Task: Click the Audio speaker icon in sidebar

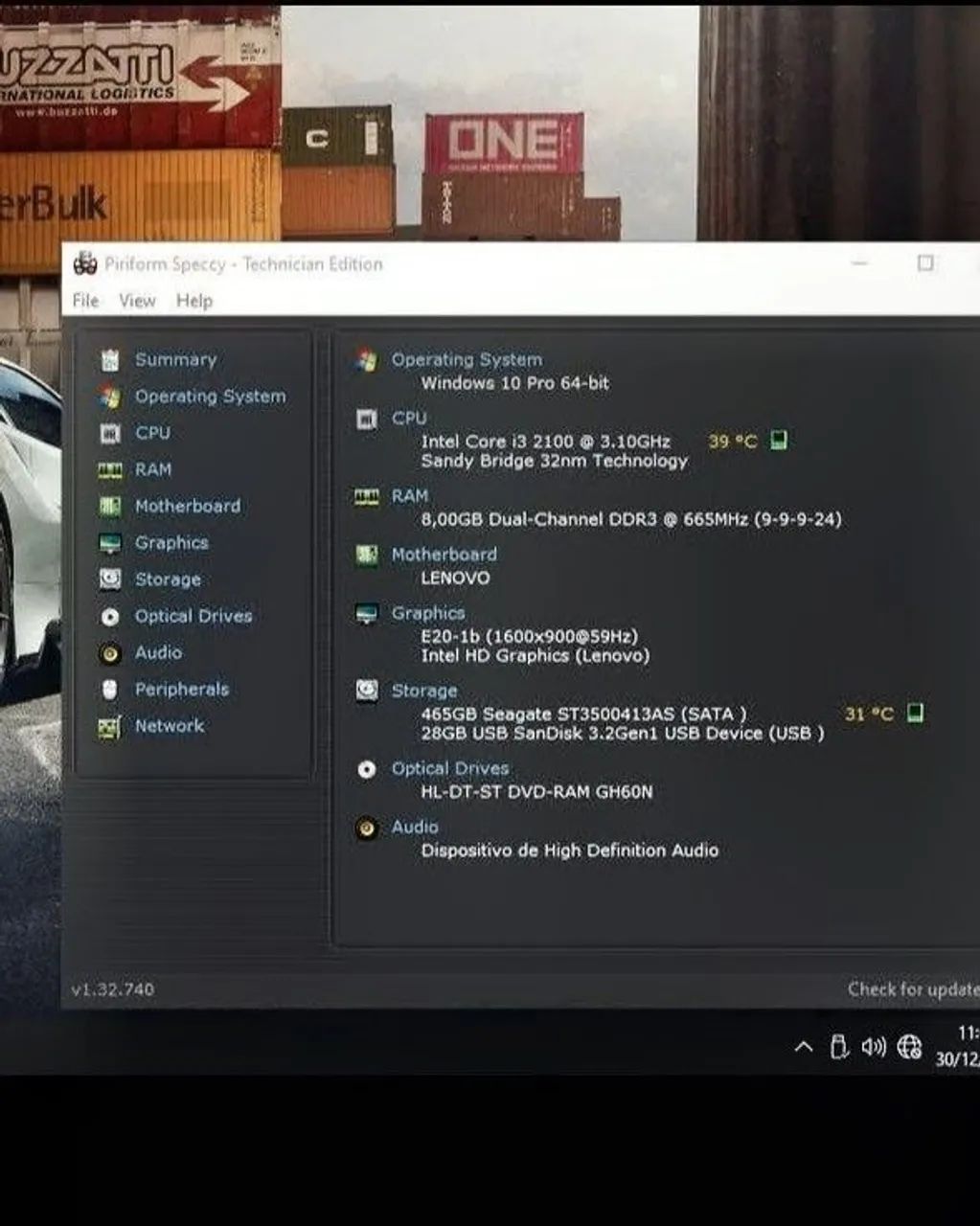Action: [x=110, y=653]
